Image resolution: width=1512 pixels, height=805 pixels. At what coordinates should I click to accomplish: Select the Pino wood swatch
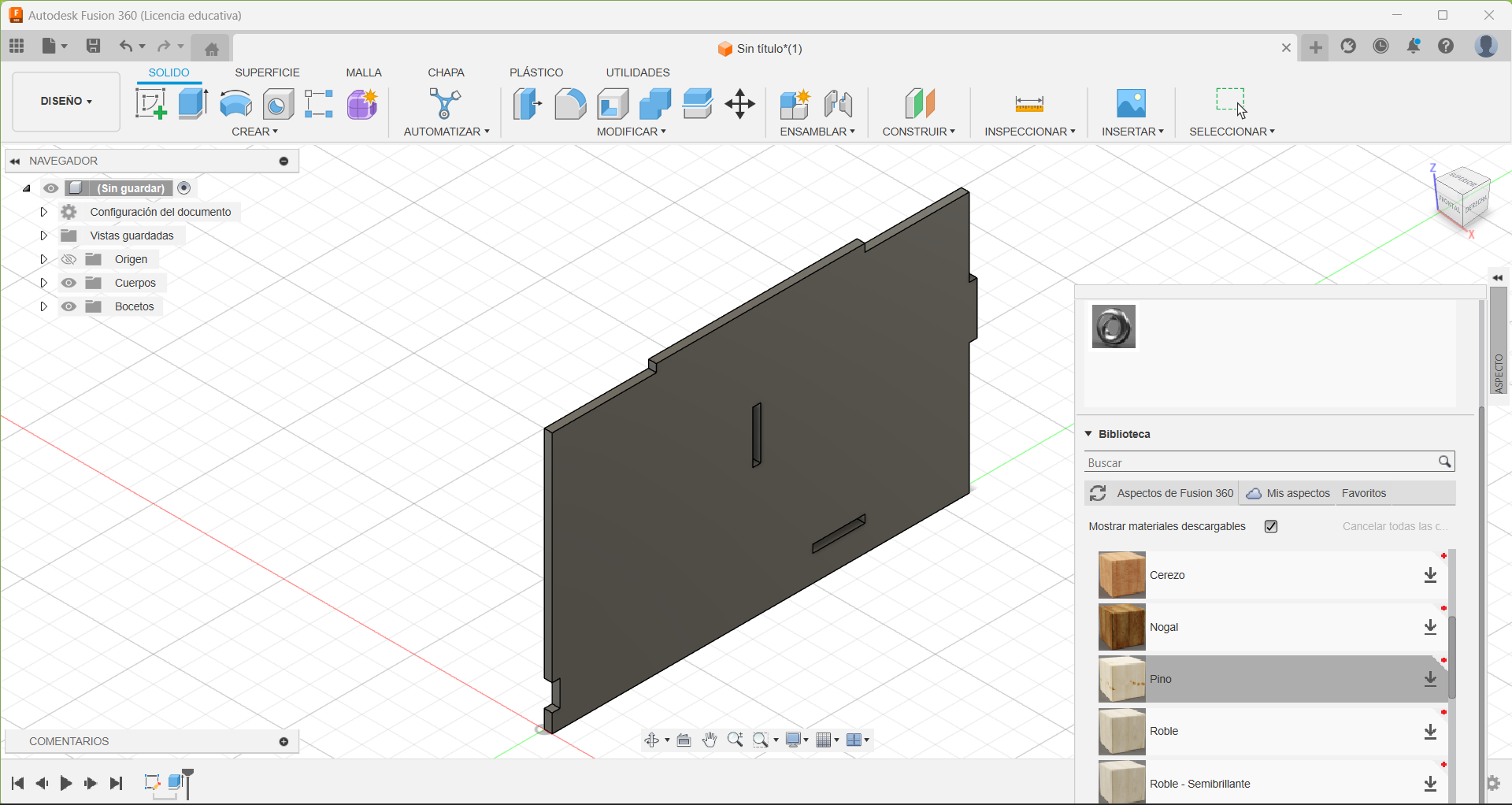coord(1121,679)
